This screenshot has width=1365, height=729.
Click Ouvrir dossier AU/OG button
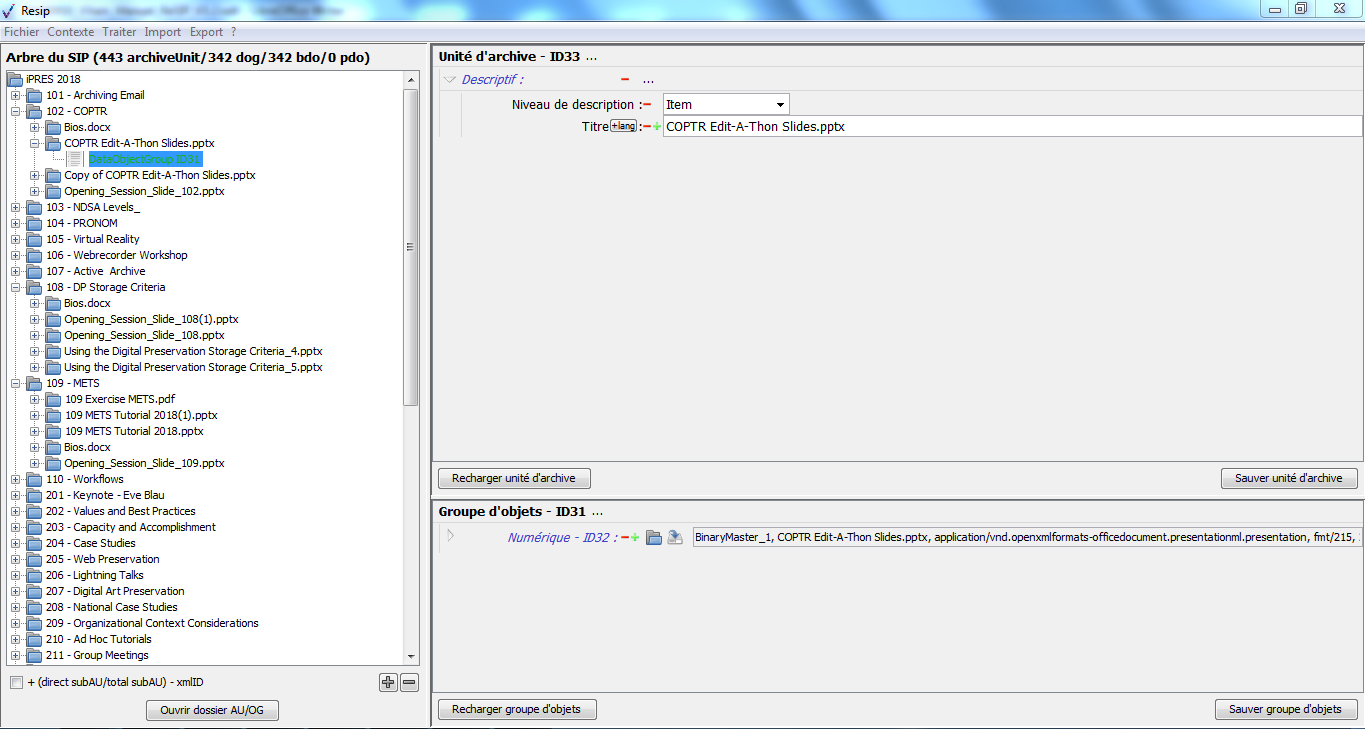point(212,711)
